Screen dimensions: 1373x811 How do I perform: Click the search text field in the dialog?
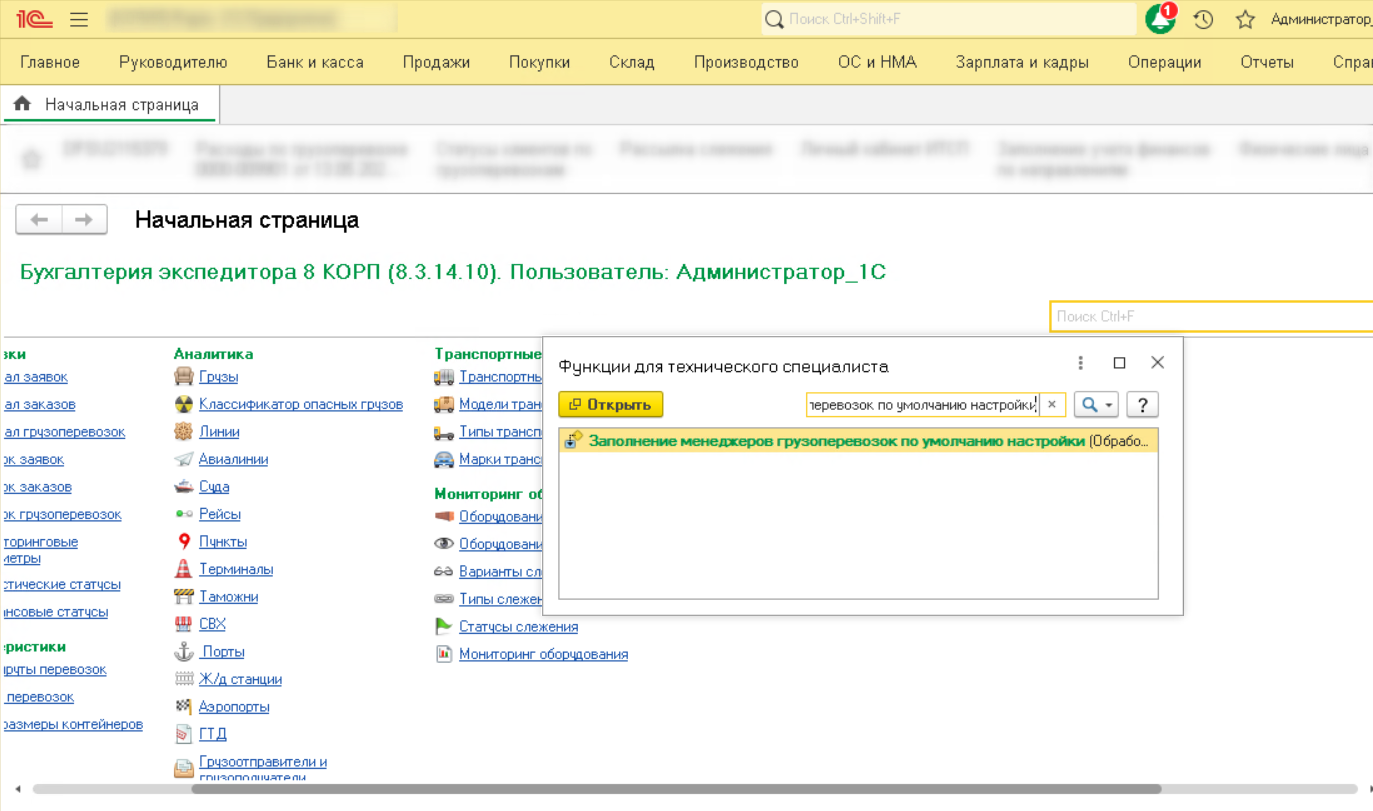tap(923, 405)
